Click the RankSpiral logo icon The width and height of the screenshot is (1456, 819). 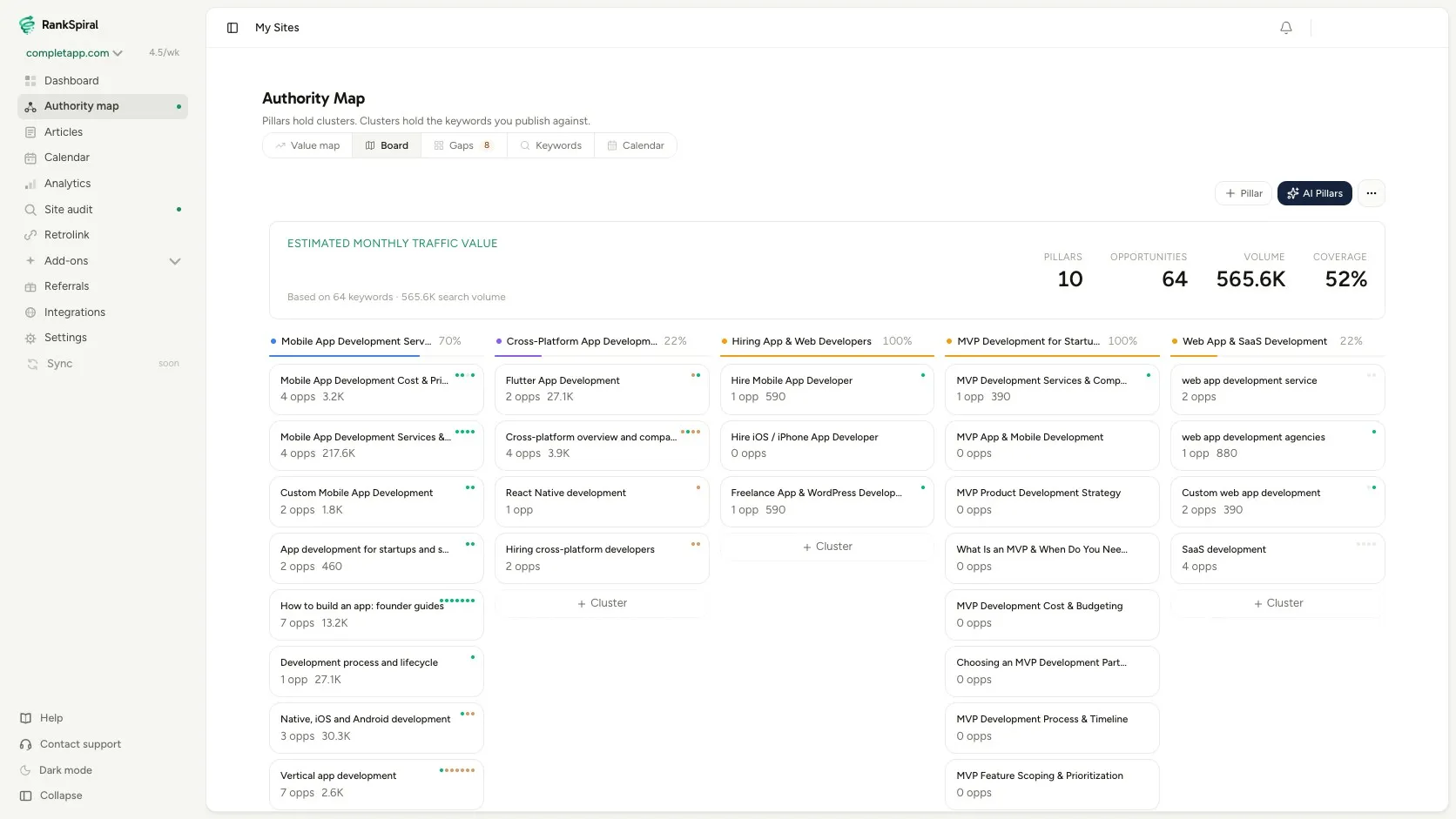pyautogui.click(x=27, y=24)
